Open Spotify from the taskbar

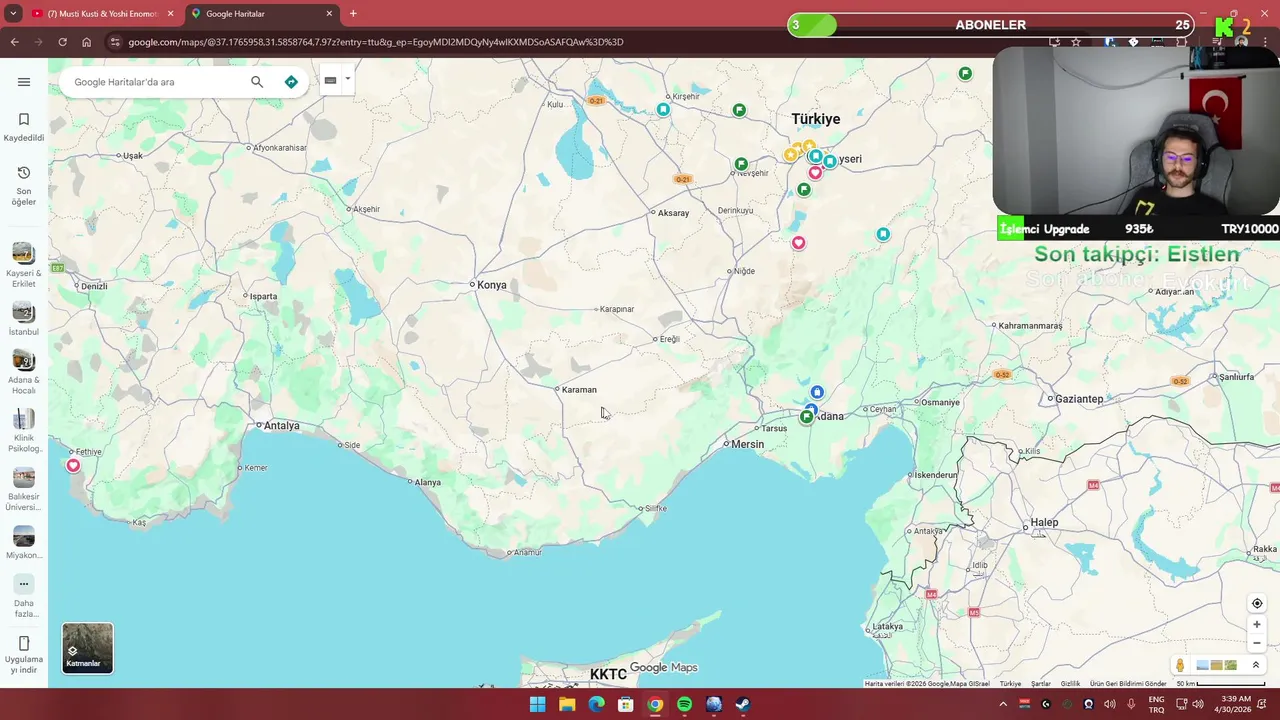(684, 704)
